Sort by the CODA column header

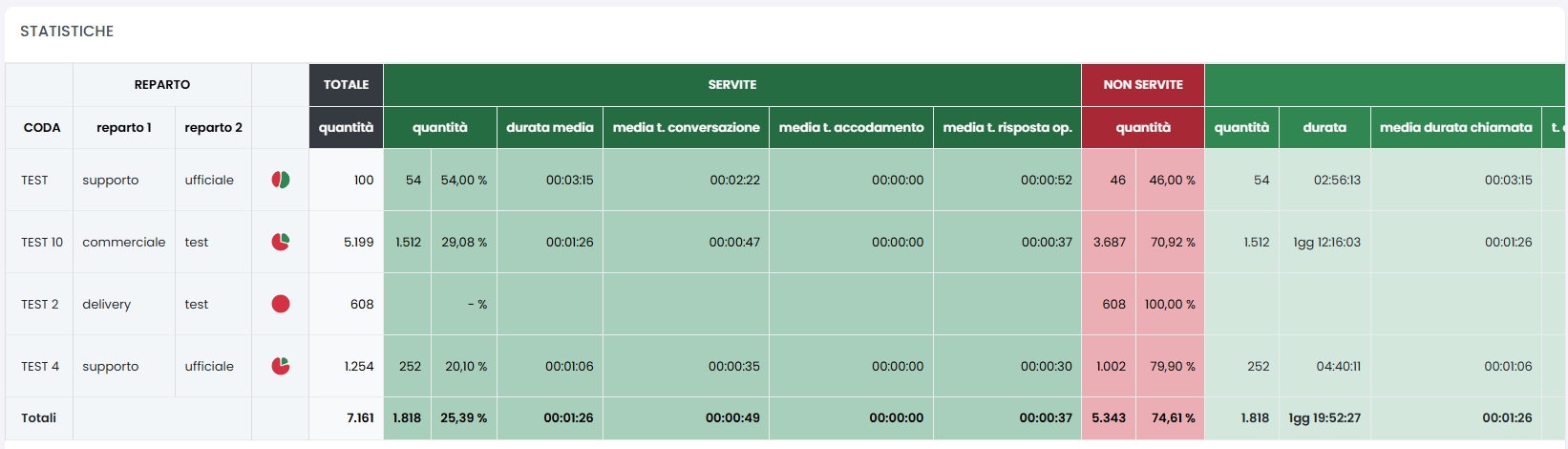point(42,127)
